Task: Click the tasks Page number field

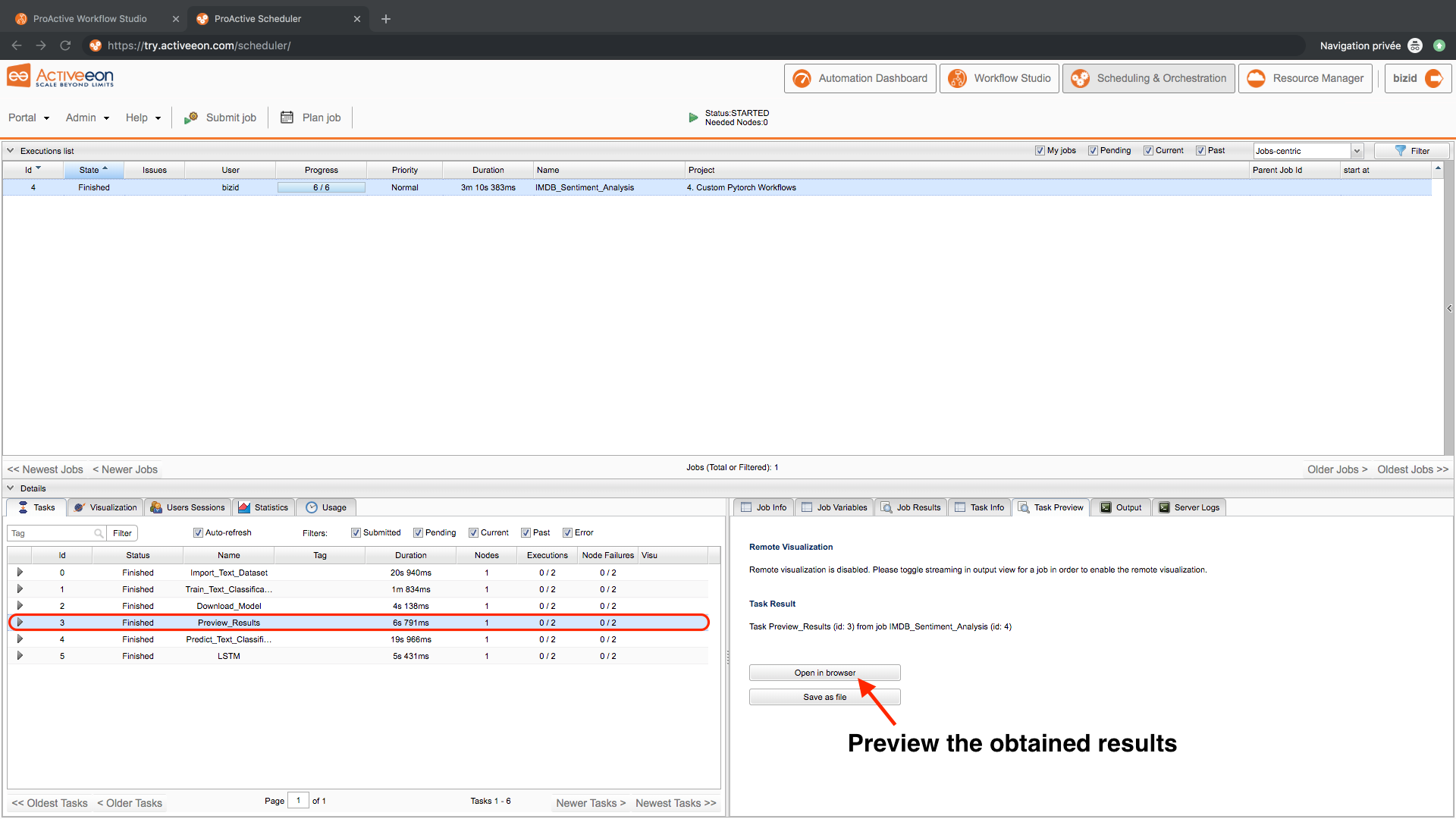Action: point(298,801)
